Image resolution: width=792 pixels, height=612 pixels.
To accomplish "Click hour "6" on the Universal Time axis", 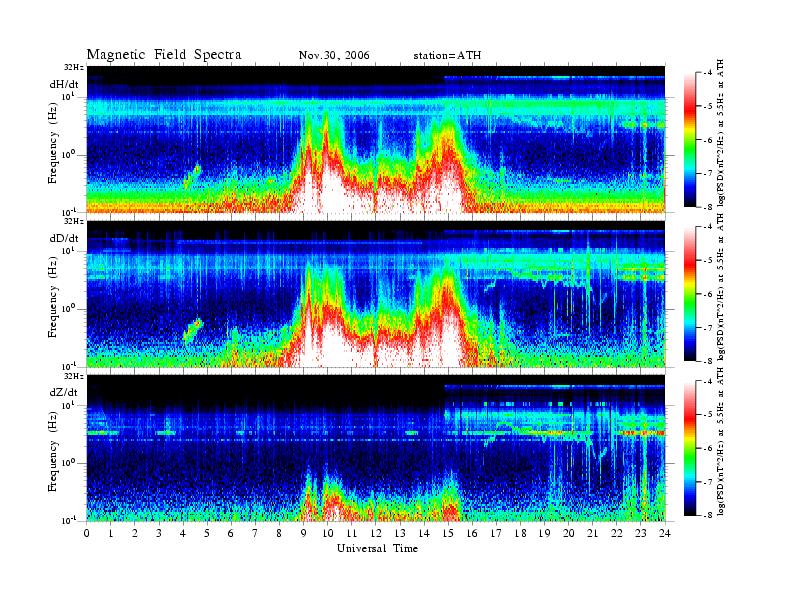I will tap(231, 533).
